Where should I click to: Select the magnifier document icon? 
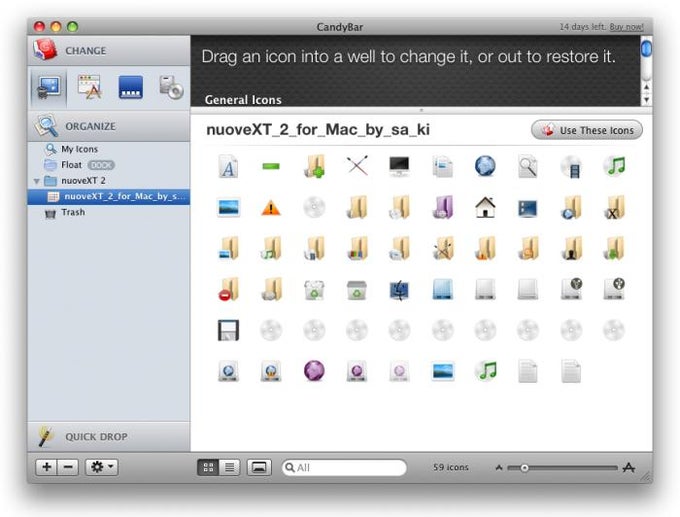tap(528, 166)
